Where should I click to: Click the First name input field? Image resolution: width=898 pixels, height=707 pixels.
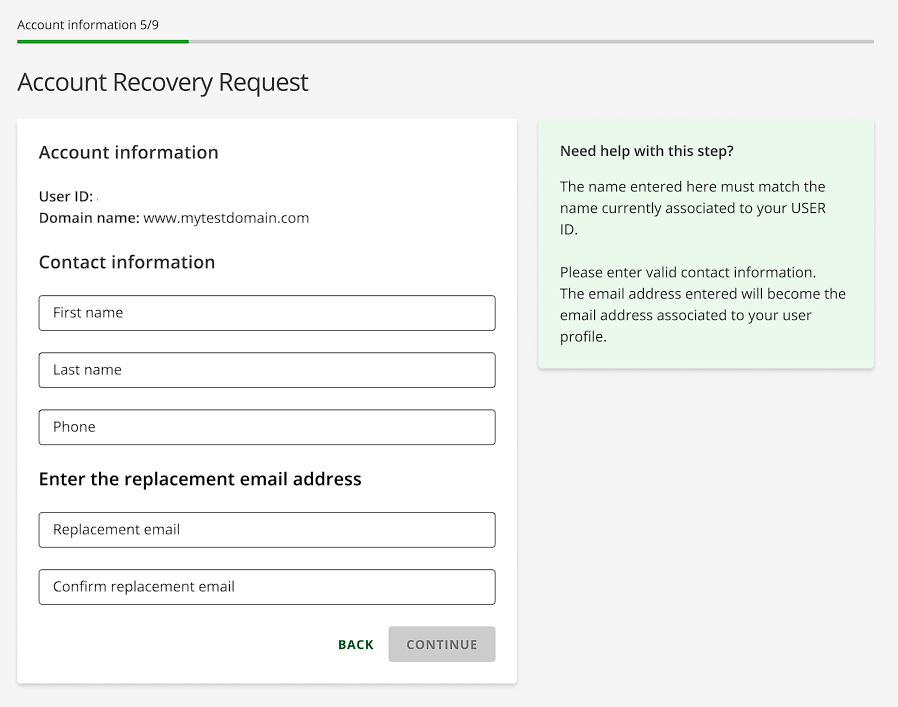click(x=267, y=313)
